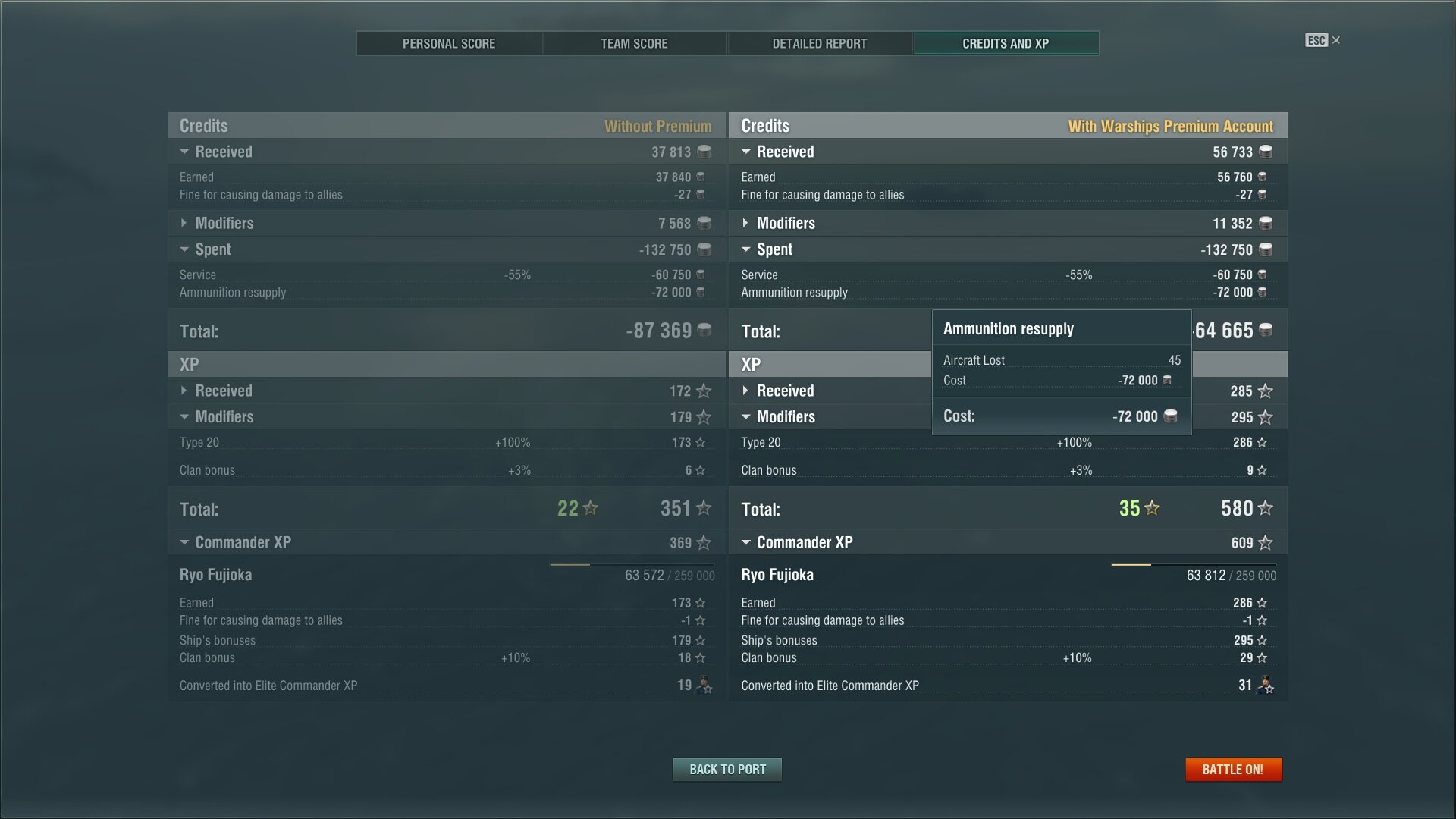
Task: Click Ryo Fujioka premium XP progress bar
Action: [1193, 565]
